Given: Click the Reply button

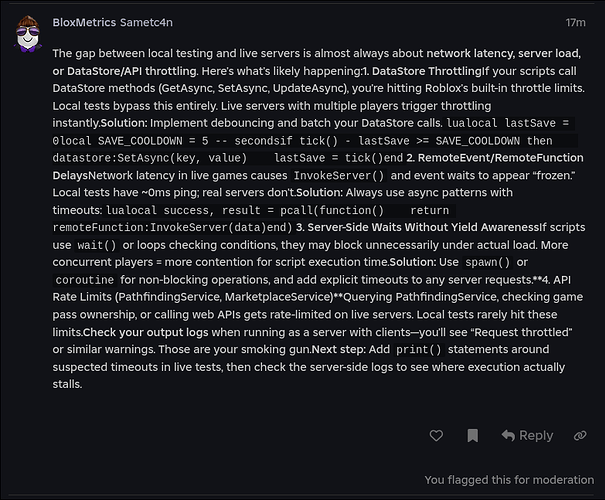Looking at the screenshot, I should click(527, 436).
